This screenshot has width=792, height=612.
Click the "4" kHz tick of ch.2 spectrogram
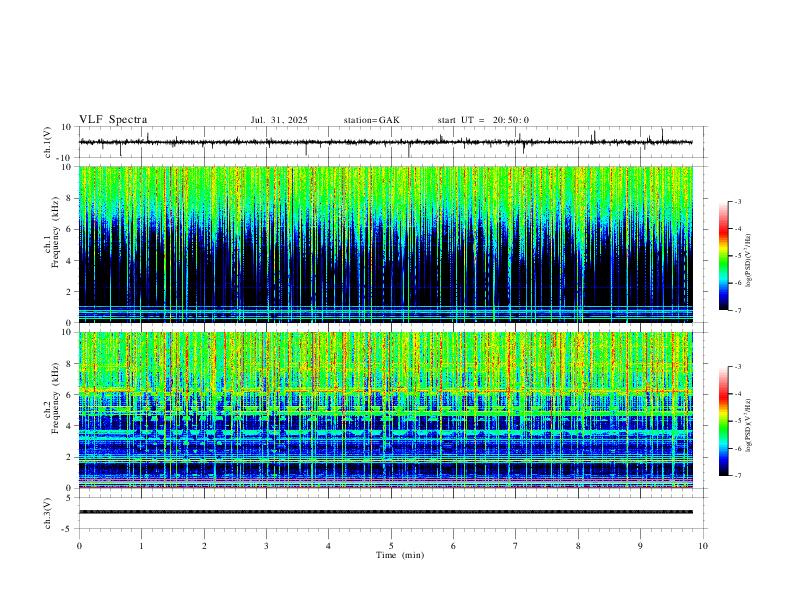click(70, 426)
